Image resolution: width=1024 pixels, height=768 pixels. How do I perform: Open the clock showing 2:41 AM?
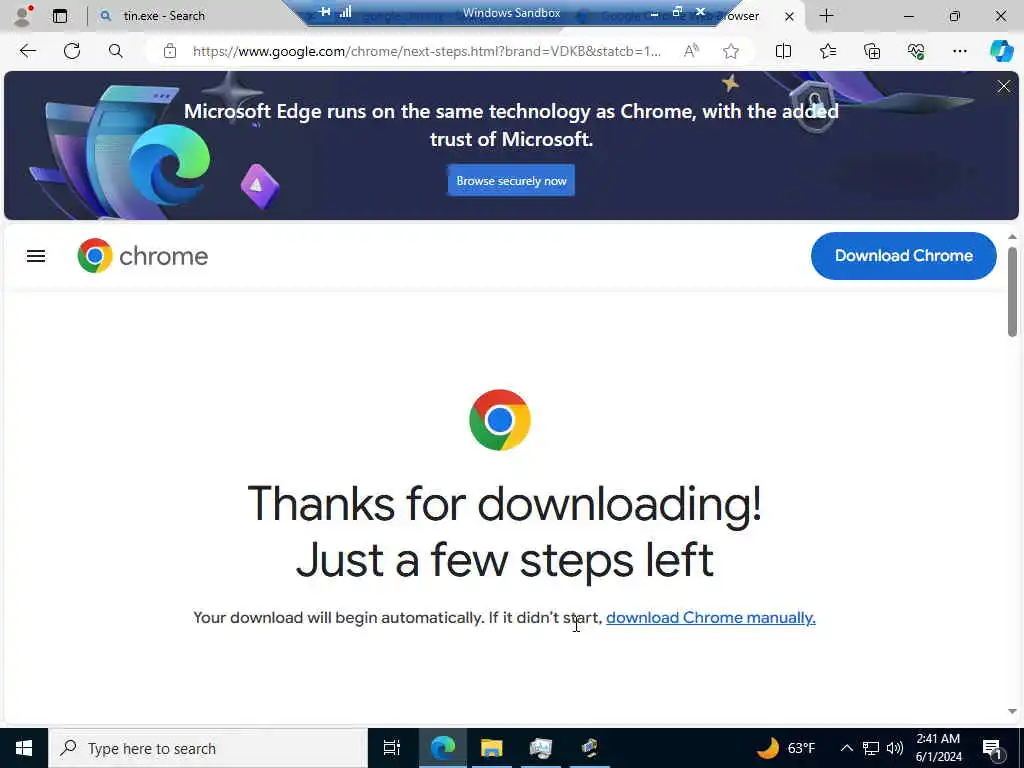pos(938,748)
